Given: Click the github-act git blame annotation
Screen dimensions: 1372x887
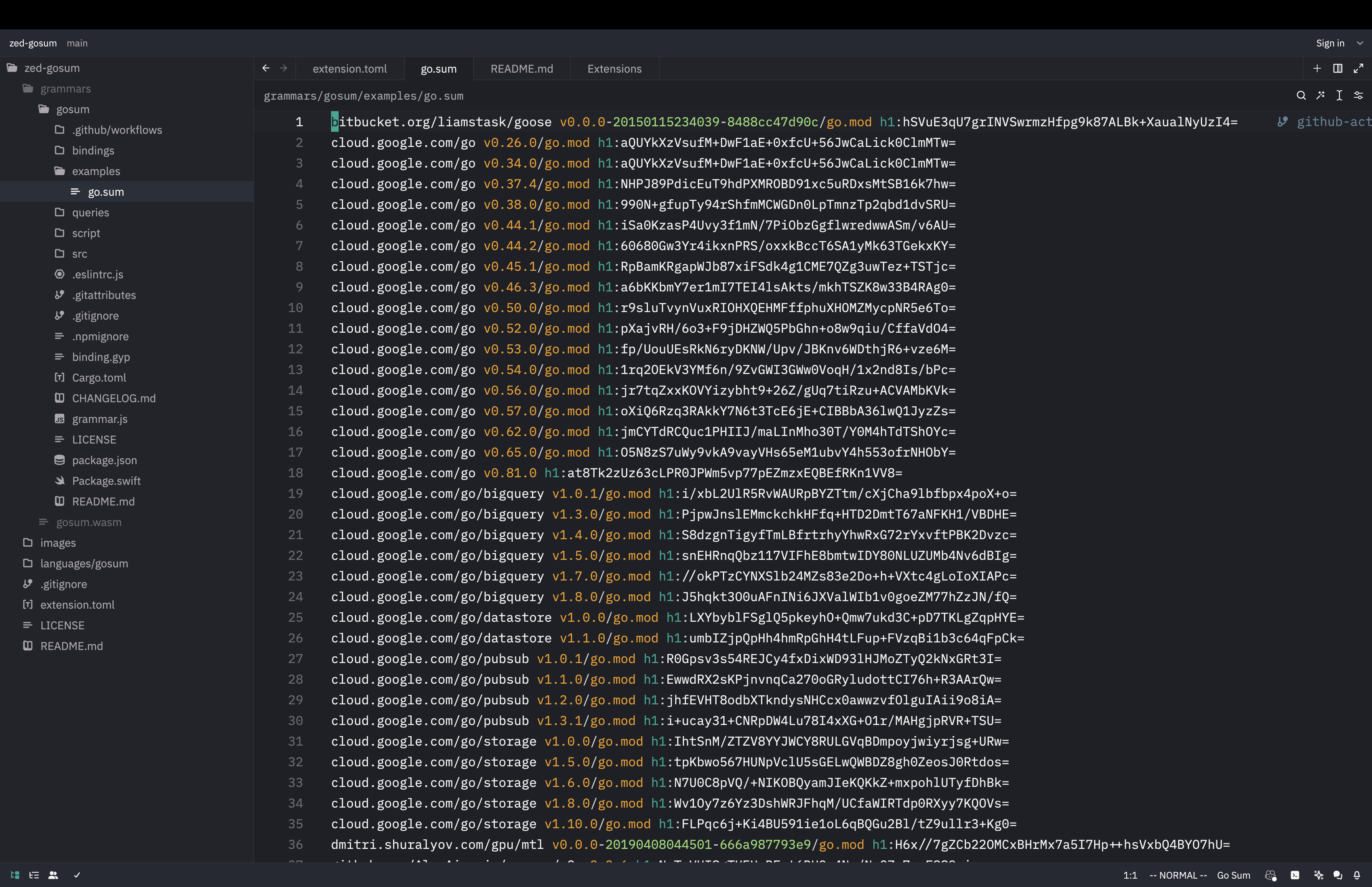Looking at the screenshot, I should [x=1324, y=122].
